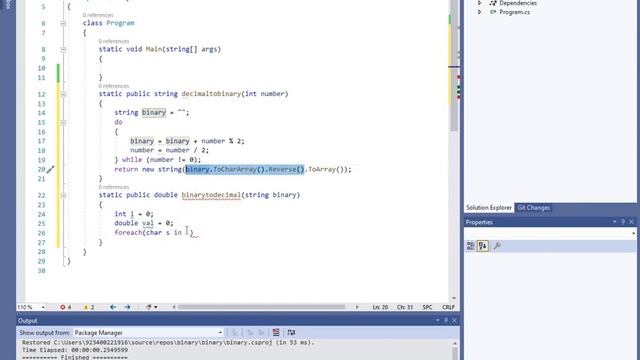Click the Ch: 31 column indicator
640x360 pixels.
[x=404, y=307]
